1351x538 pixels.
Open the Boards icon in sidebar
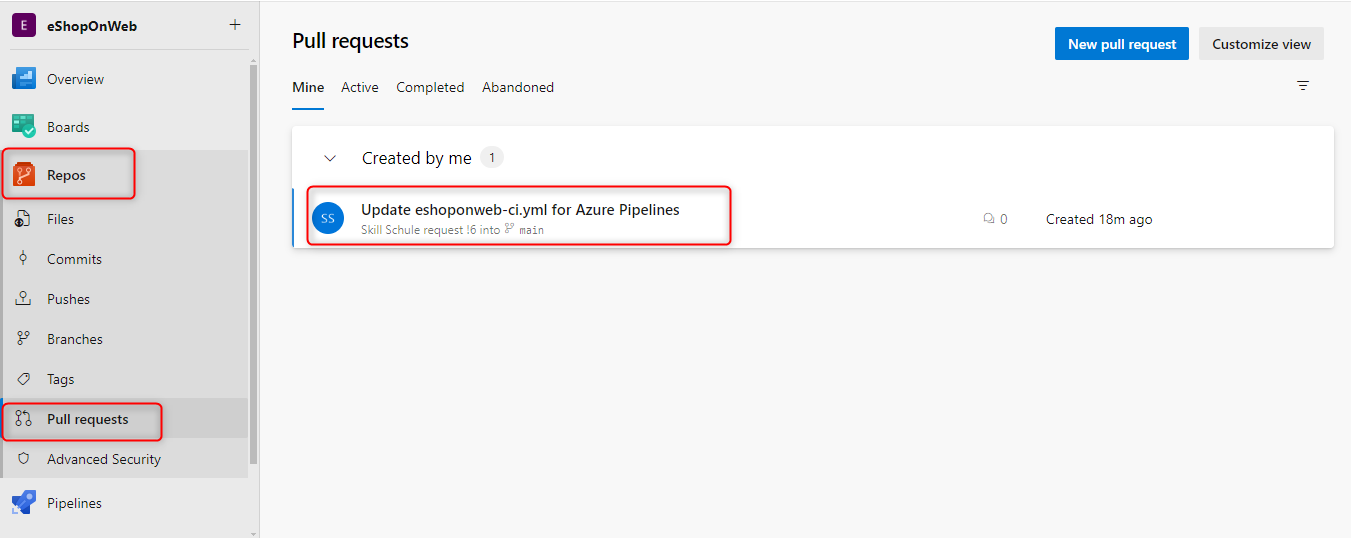[24, 127]
